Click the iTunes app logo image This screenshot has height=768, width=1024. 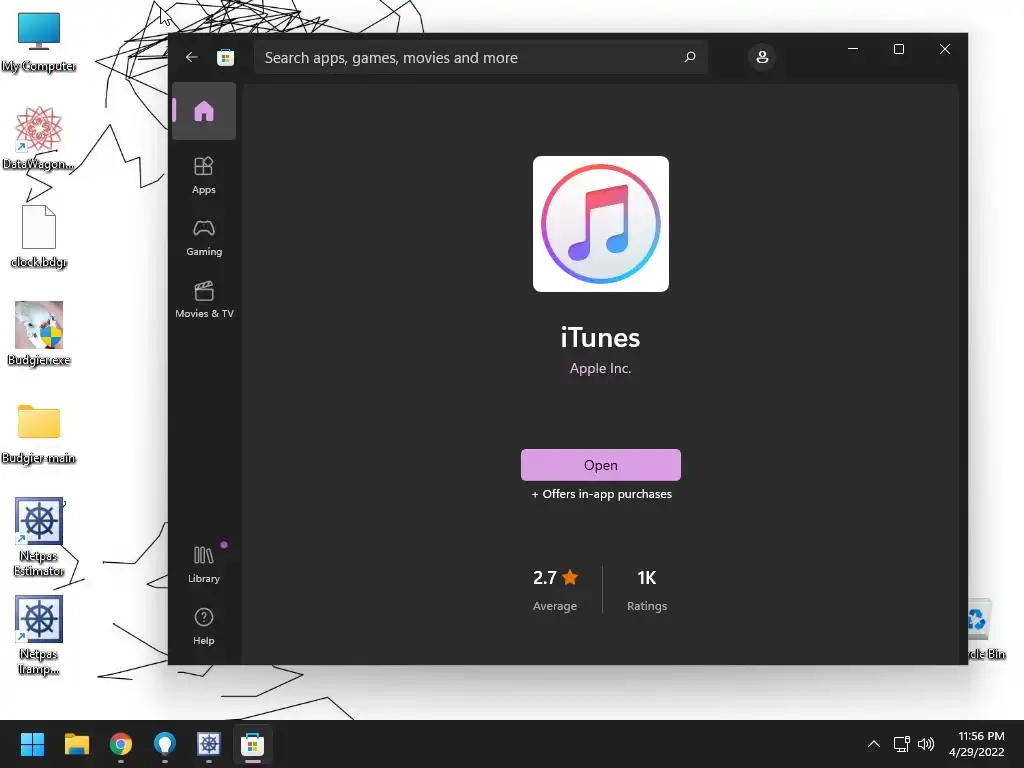tap(601, 224)
